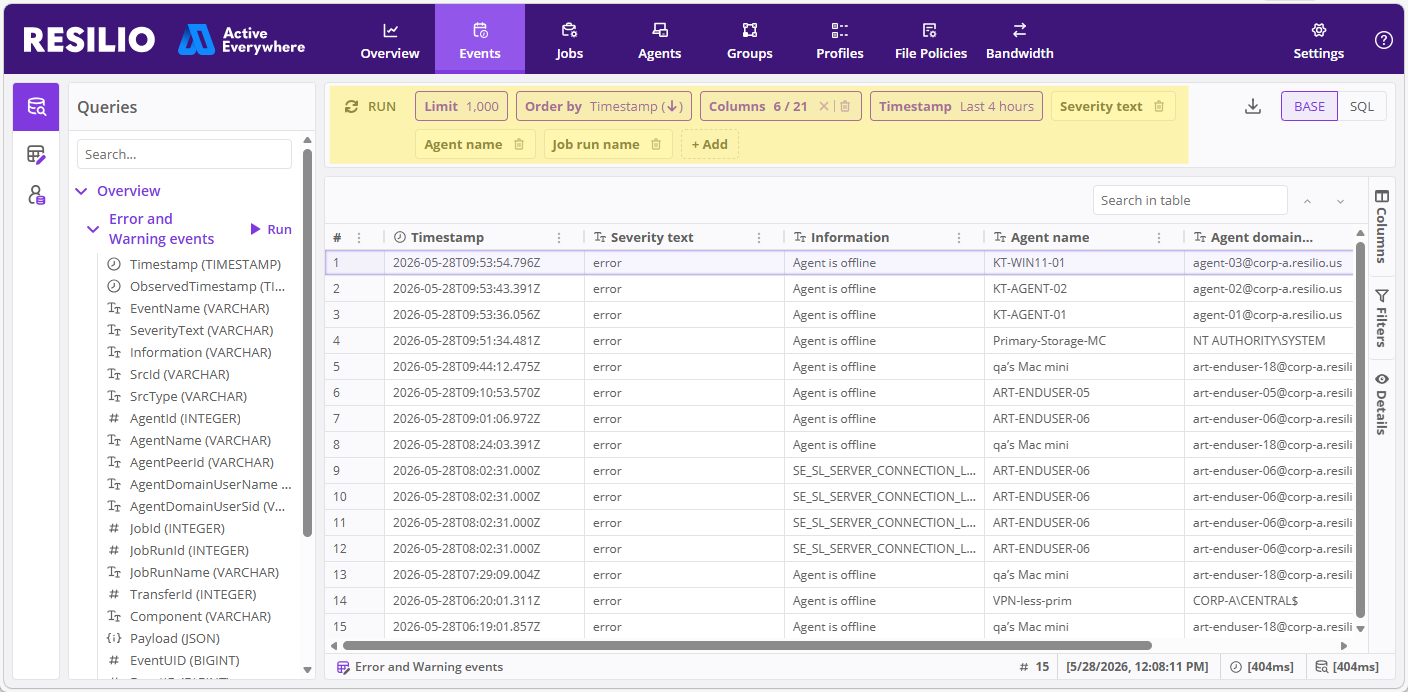Select Timestamp (TIMESTAMP) field
This screenshot has width=1408, height=692.
205,264
